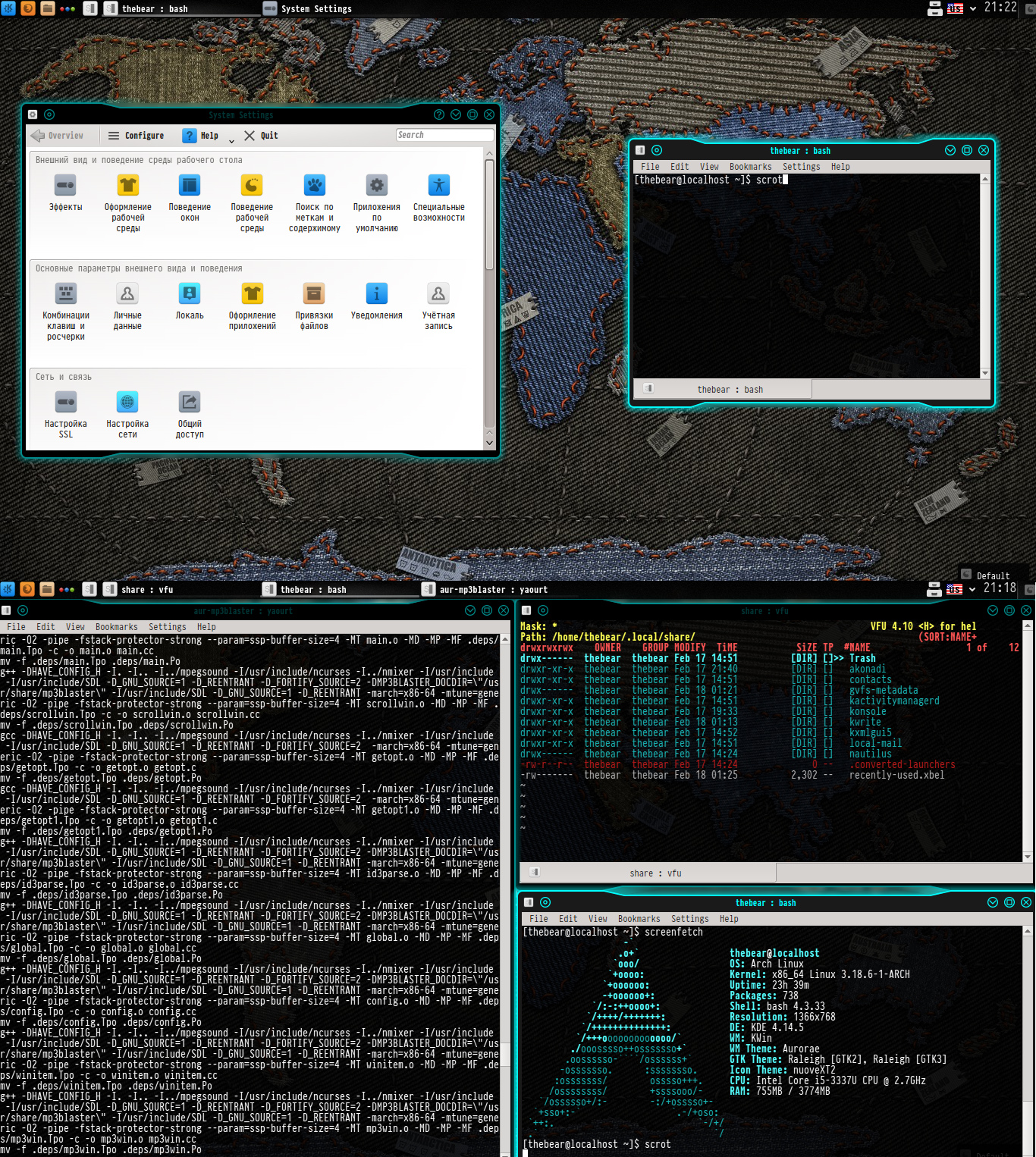The width and height of the screenshot is (1036, 1157).
Task: Click the vfu window scroll-up arrow
Action: (1028, 626)
